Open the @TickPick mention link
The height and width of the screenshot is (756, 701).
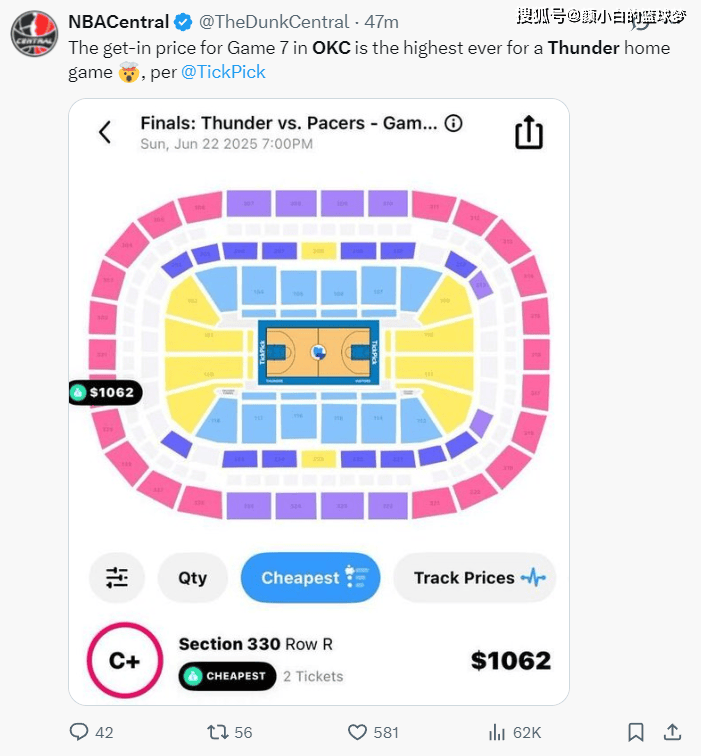(223, 72)
